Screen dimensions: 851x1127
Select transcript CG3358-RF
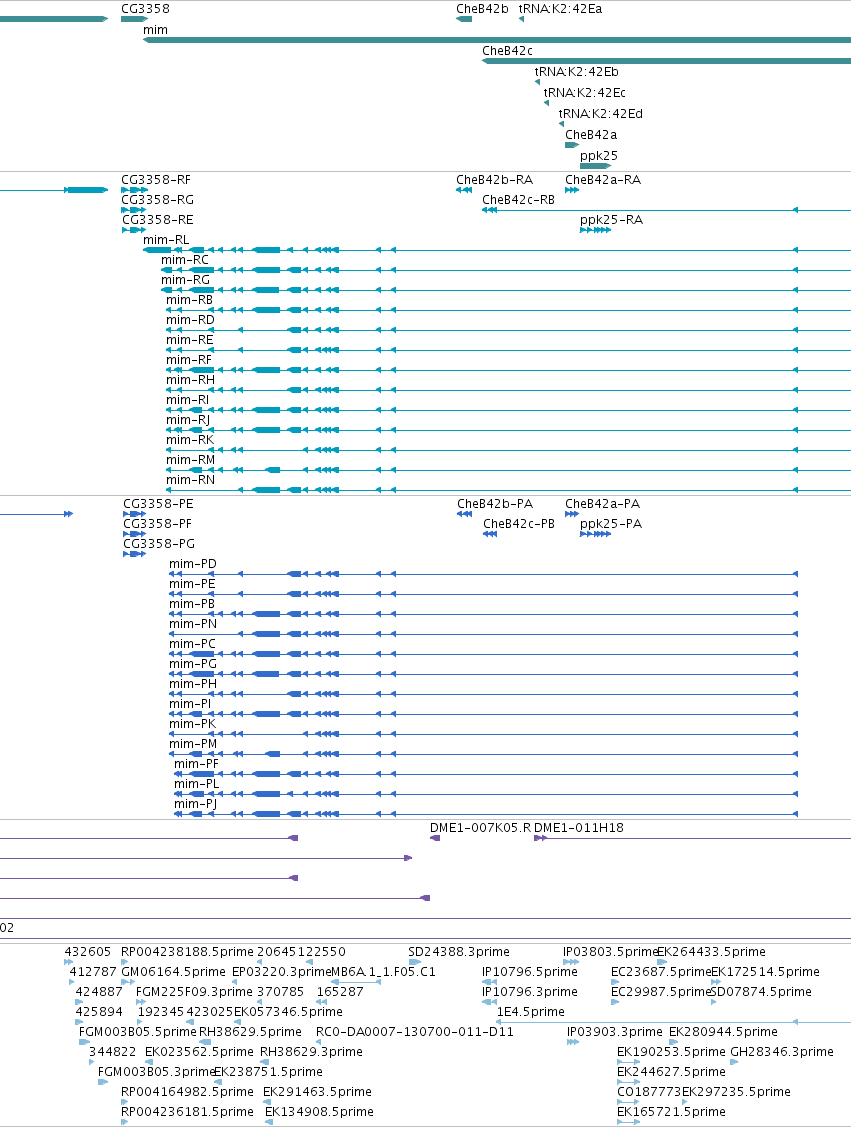tap(156, 180)
